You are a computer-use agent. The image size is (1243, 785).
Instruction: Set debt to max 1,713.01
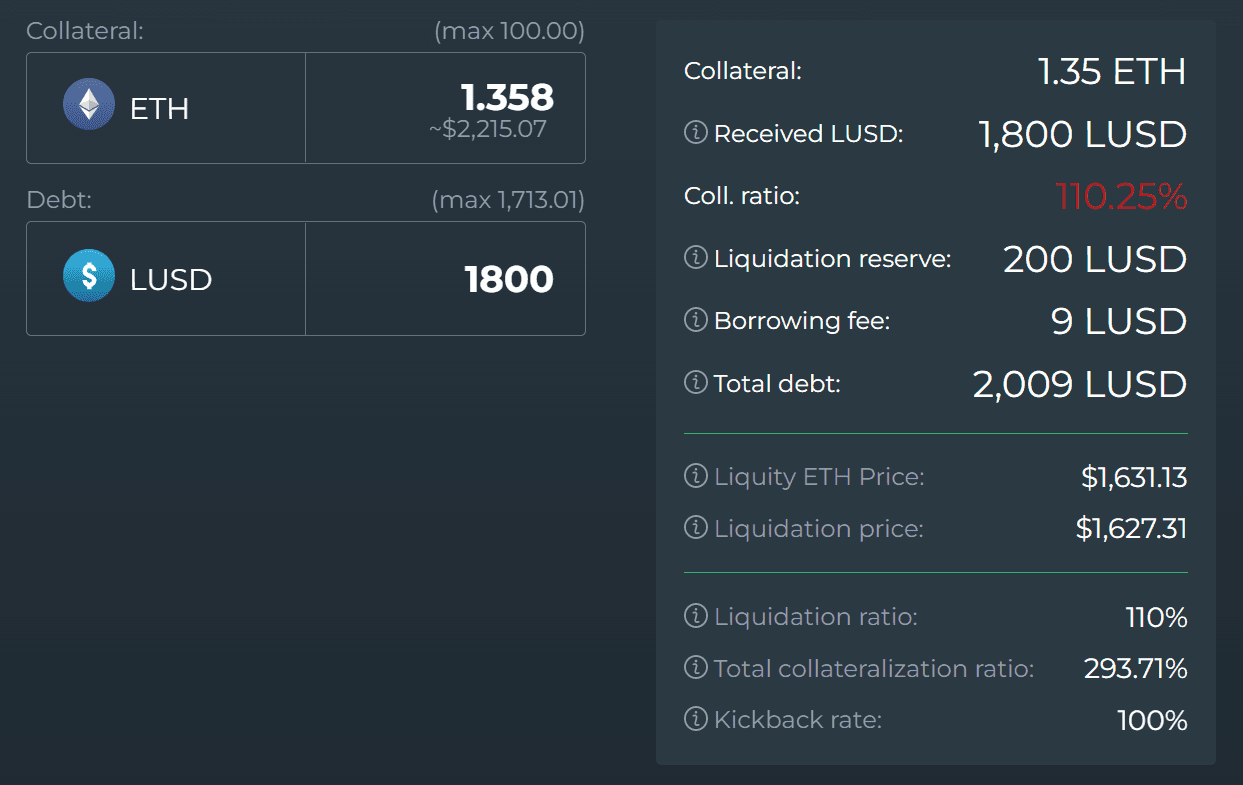click(508, 201)
